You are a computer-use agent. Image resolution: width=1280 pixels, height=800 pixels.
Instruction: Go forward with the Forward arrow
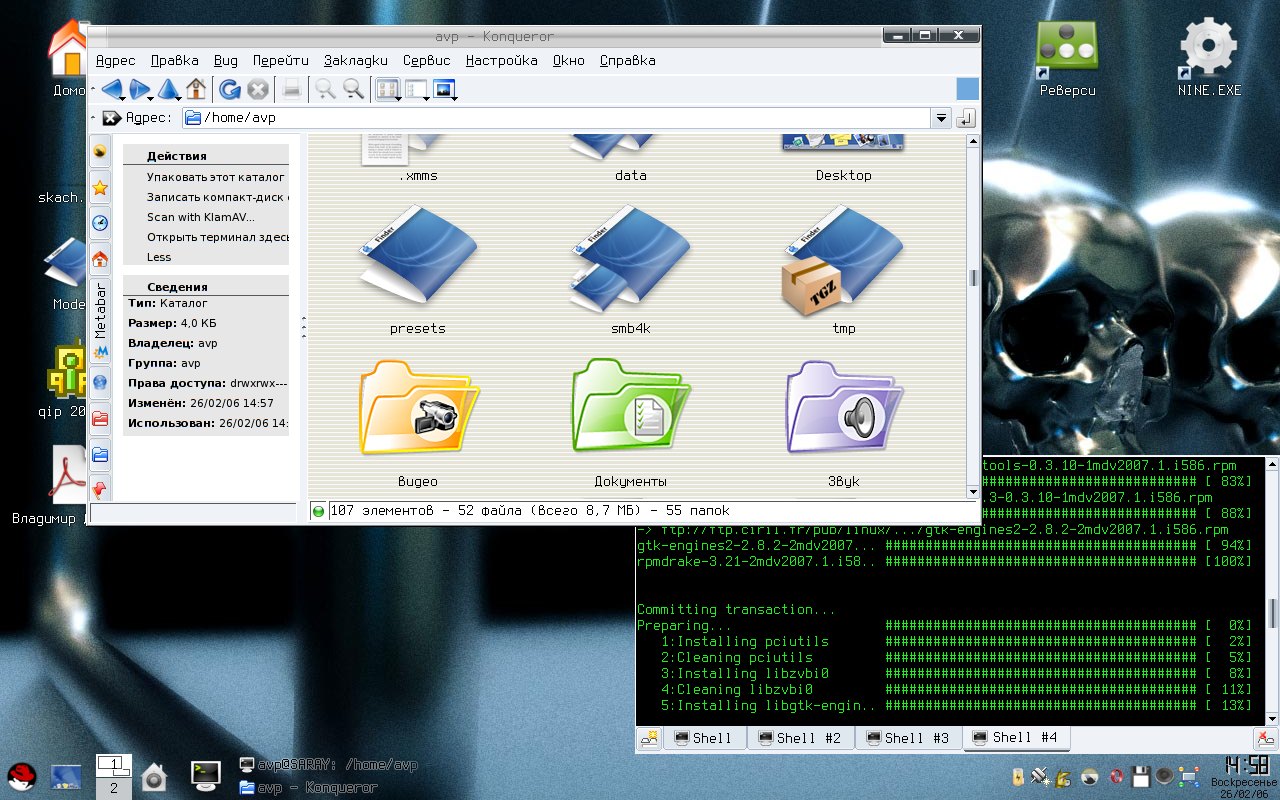[x=139, y=89]
